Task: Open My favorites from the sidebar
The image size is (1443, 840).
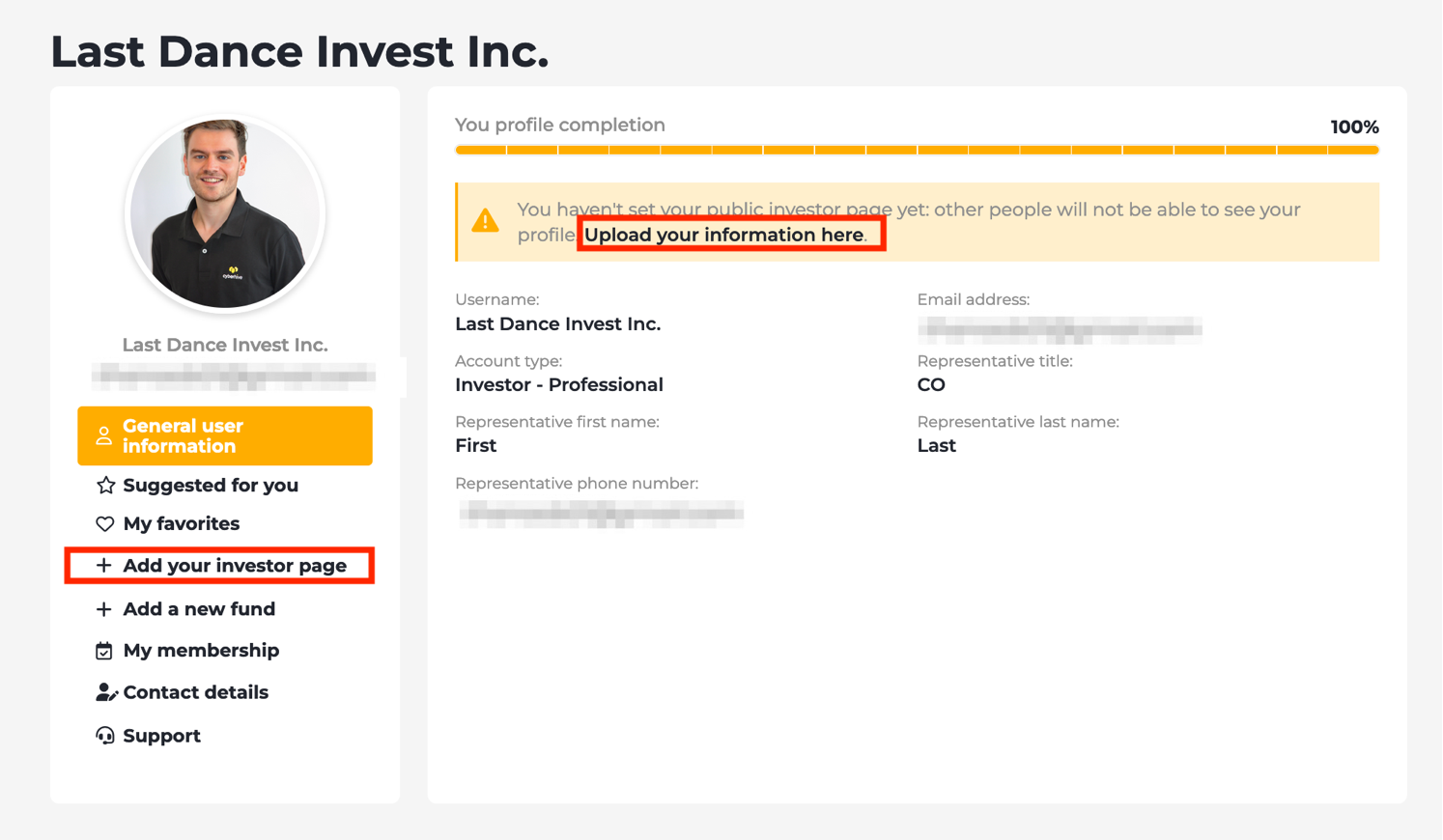Action: pos(181,523)
